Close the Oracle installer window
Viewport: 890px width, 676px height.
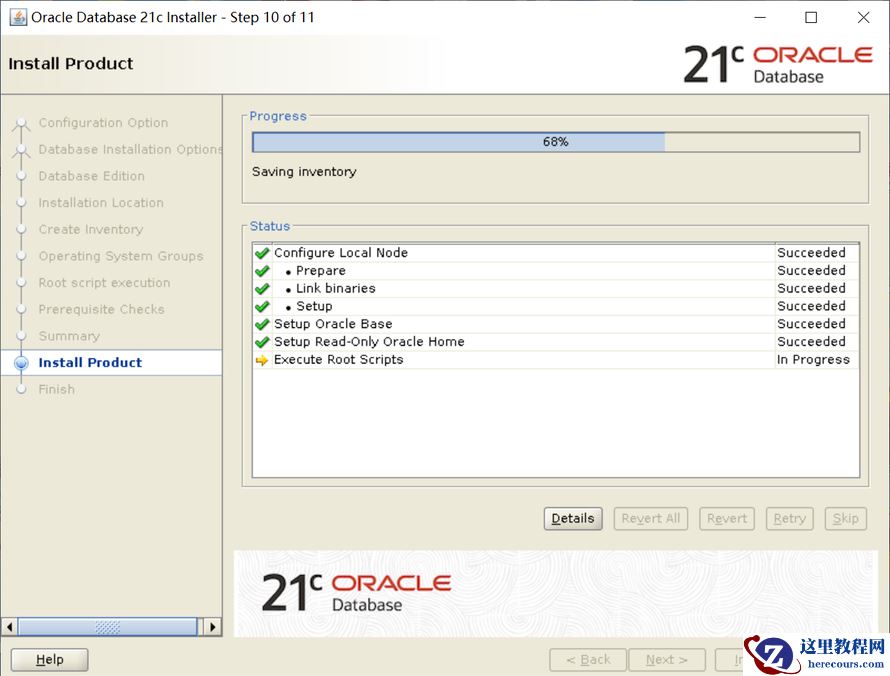pyautogui.click(x=863, y=18)
